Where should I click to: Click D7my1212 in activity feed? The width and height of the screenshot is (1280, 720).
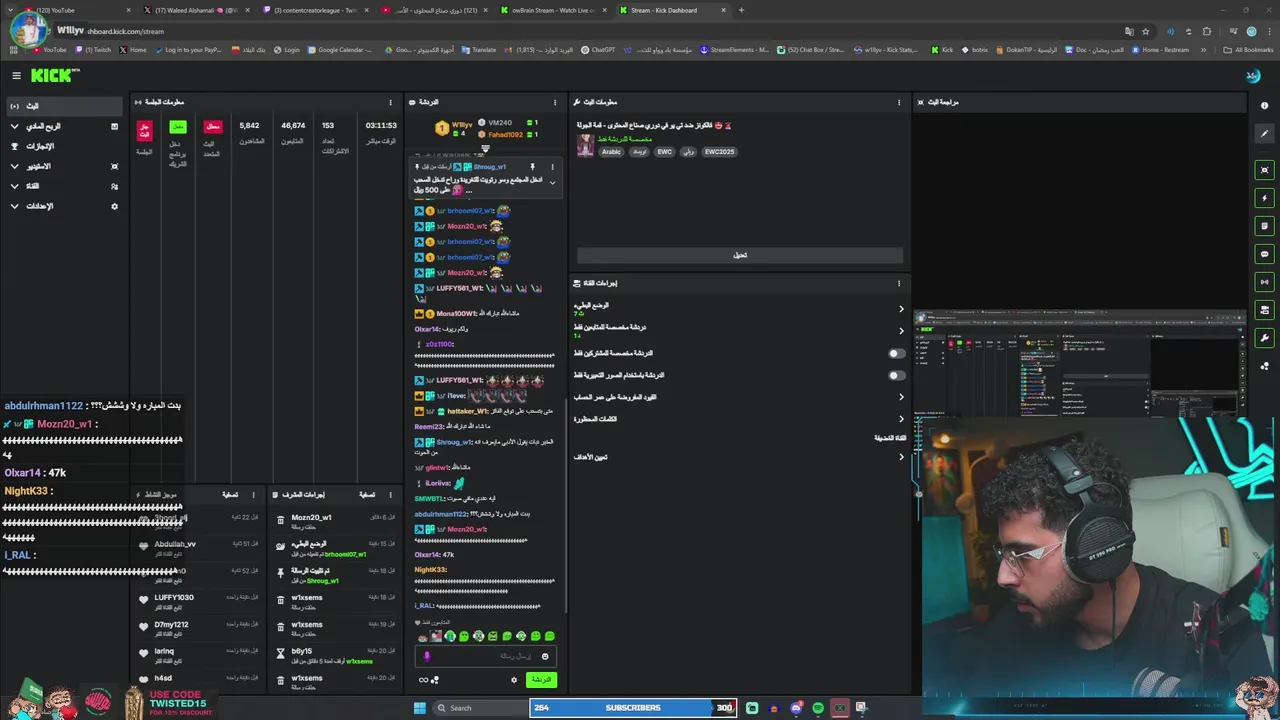[171, 625]
